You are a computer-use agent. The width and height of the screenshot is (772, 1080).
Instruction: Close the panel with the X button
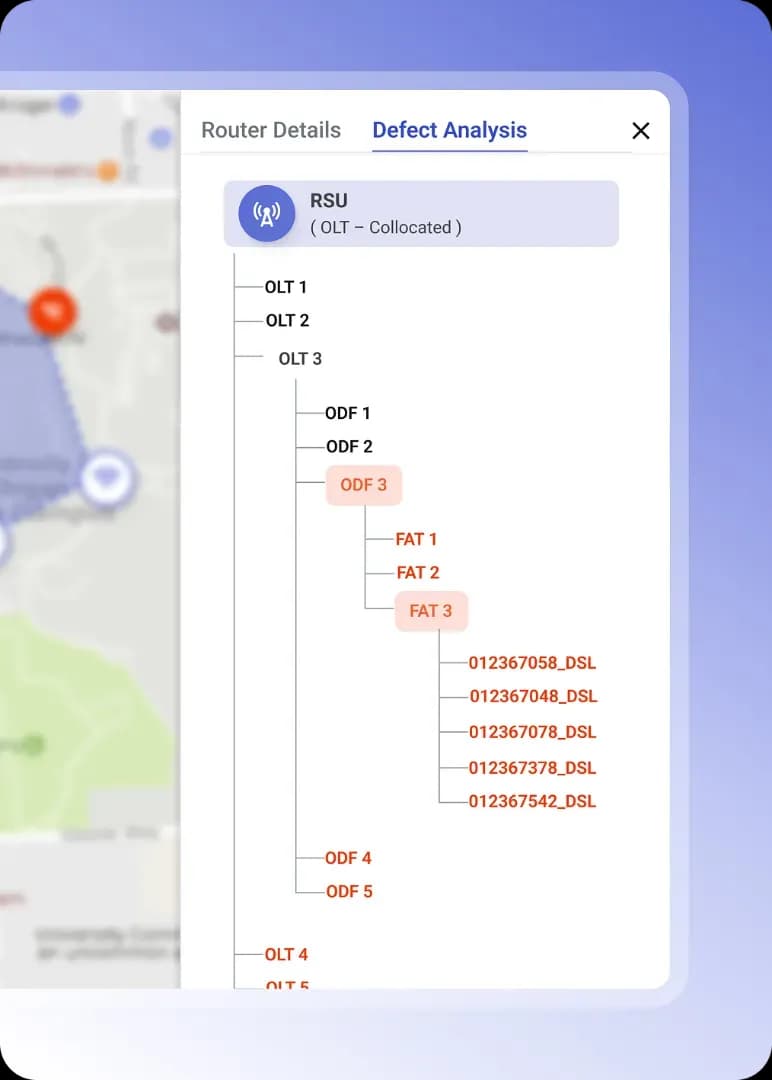[640, 130]
